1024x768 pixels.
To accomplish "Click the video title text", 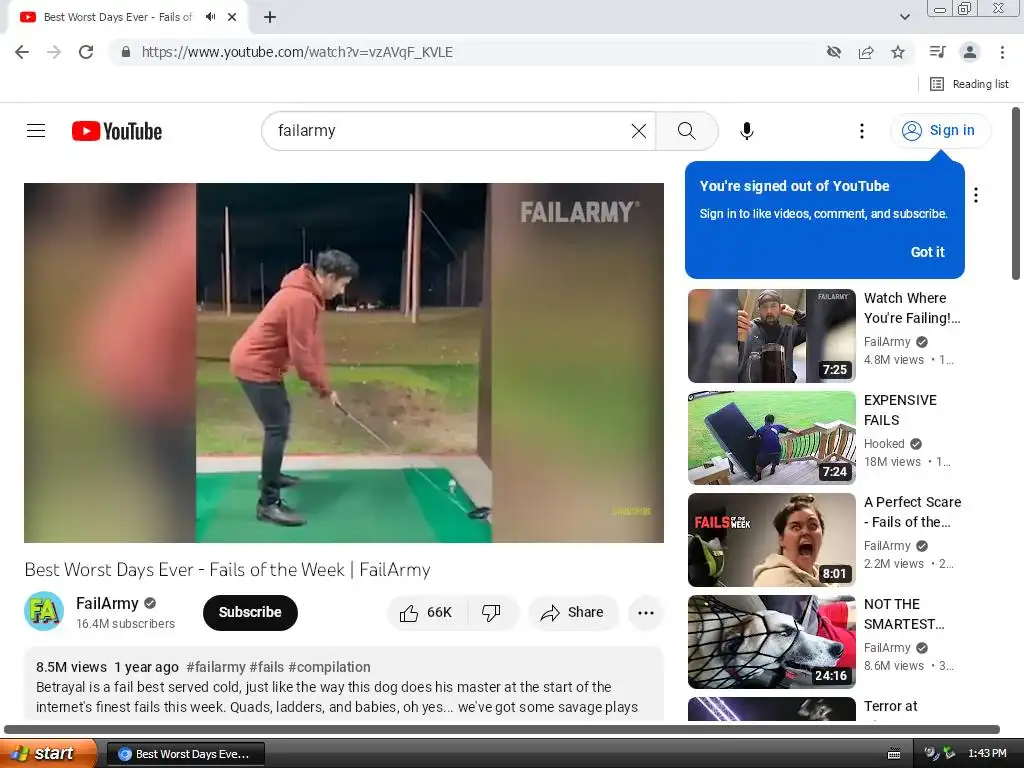I will [x=227, y=569].
